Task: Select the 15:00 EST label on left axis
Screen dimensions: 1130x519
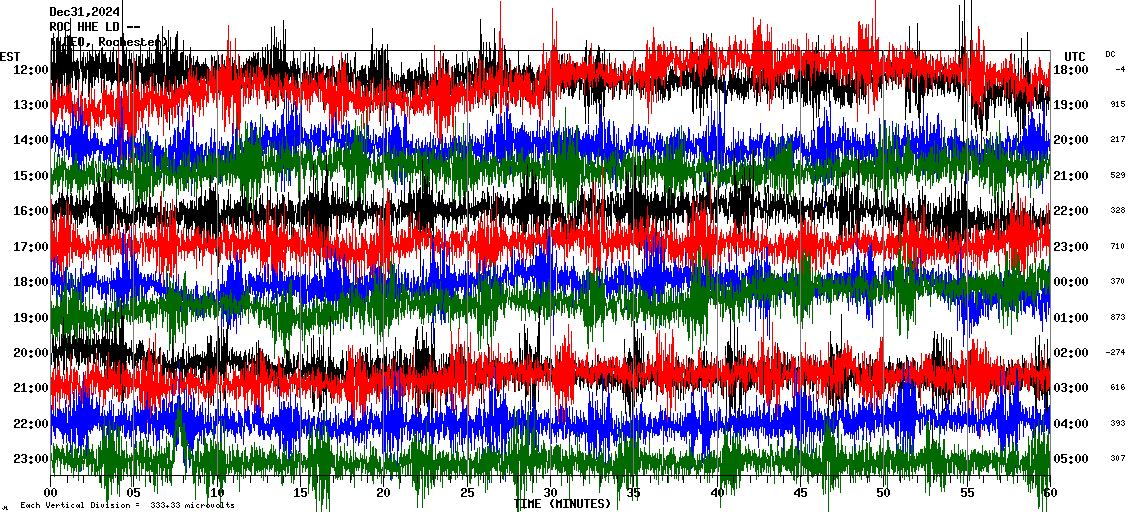Action: coord(32,176)
